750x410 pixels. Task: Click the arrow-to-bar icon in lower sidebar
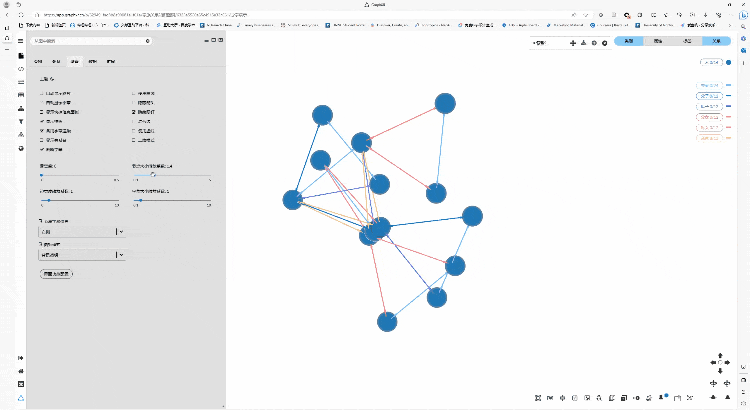21,358
